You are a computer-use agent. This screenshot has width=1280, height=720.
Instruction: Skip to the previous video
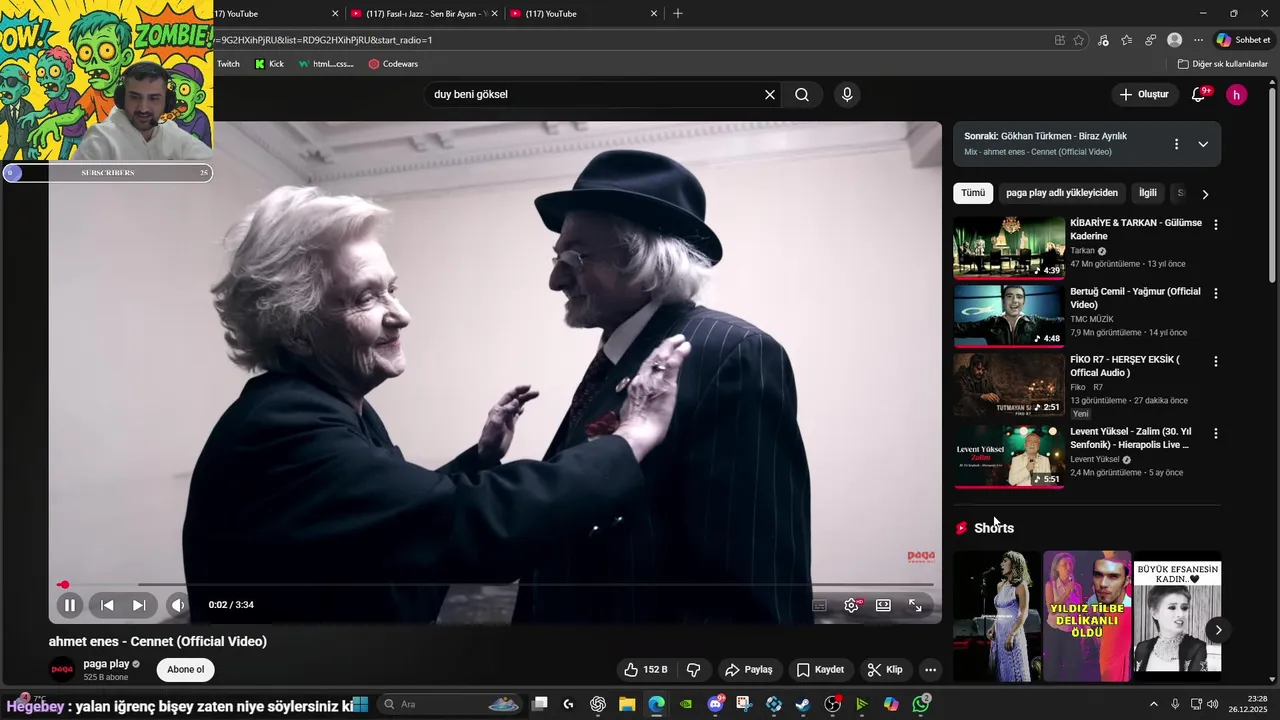click(x=107, y=605)
